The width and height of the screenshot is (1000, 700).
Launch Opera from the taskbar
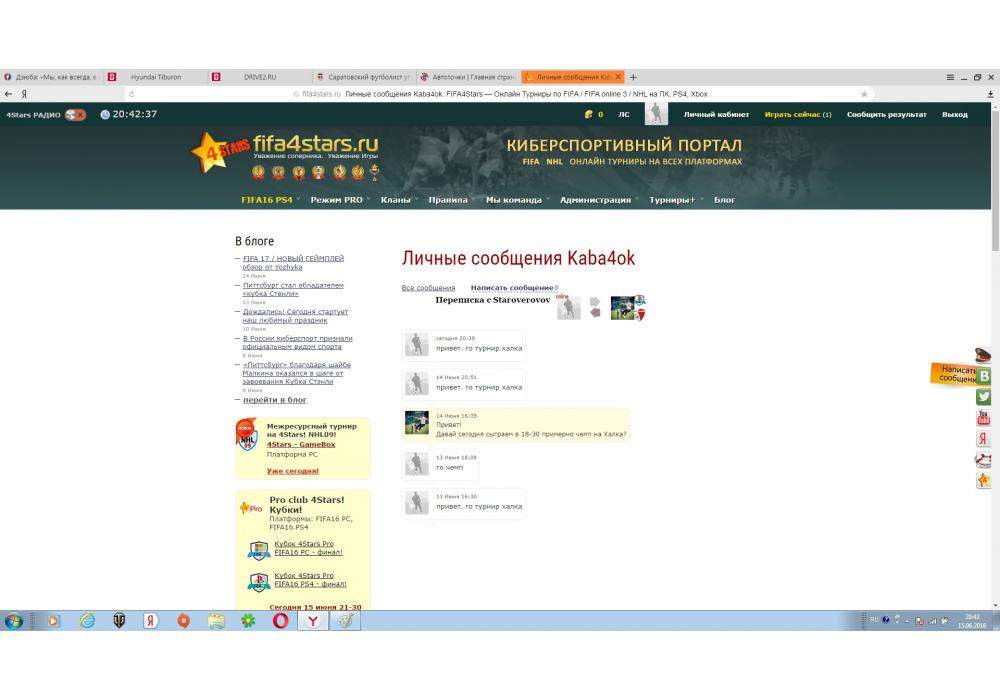(x=281, y=621)
